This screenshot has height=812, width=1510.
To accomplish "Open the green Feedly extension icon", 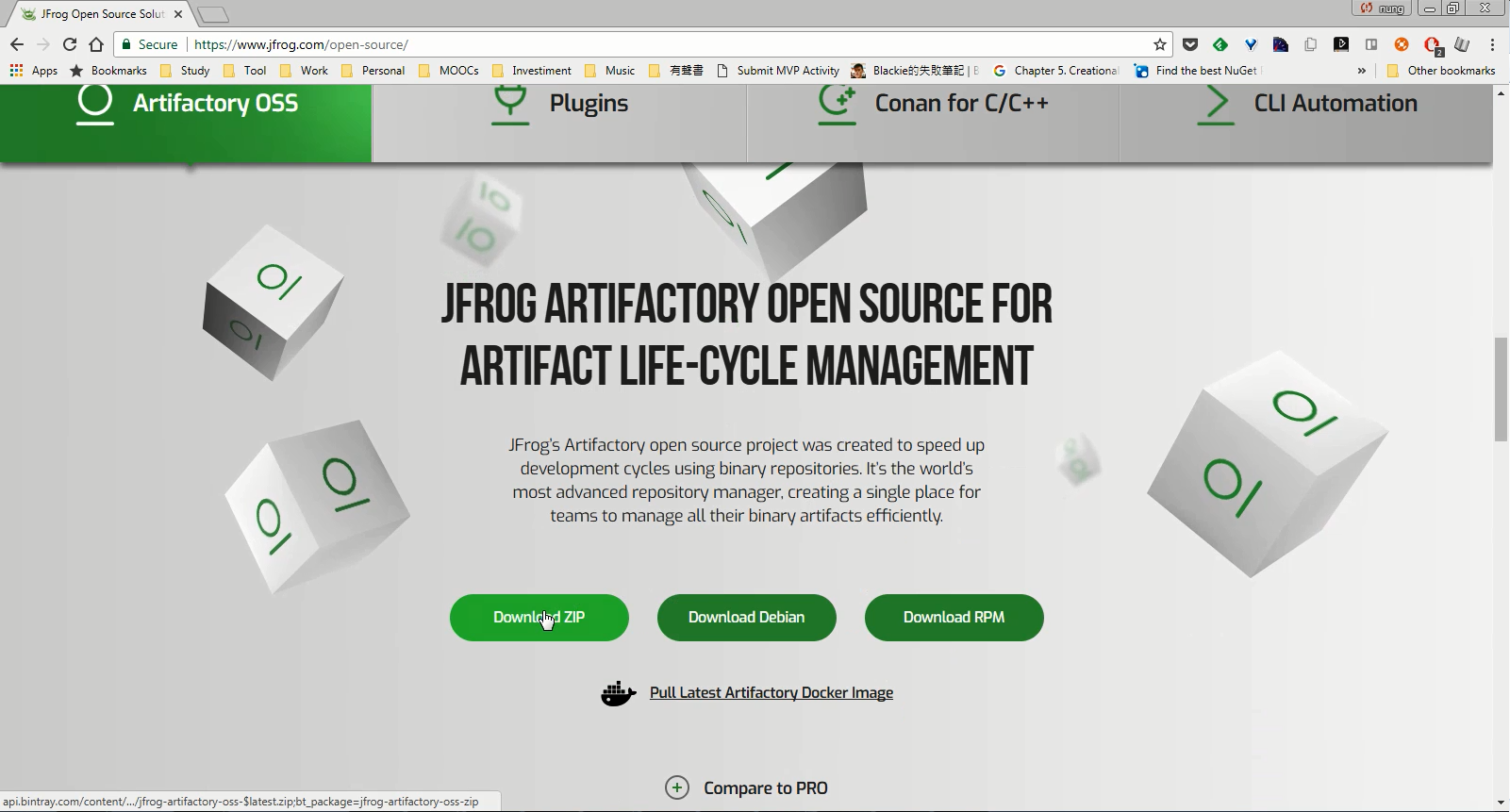I will point(1220,44).
